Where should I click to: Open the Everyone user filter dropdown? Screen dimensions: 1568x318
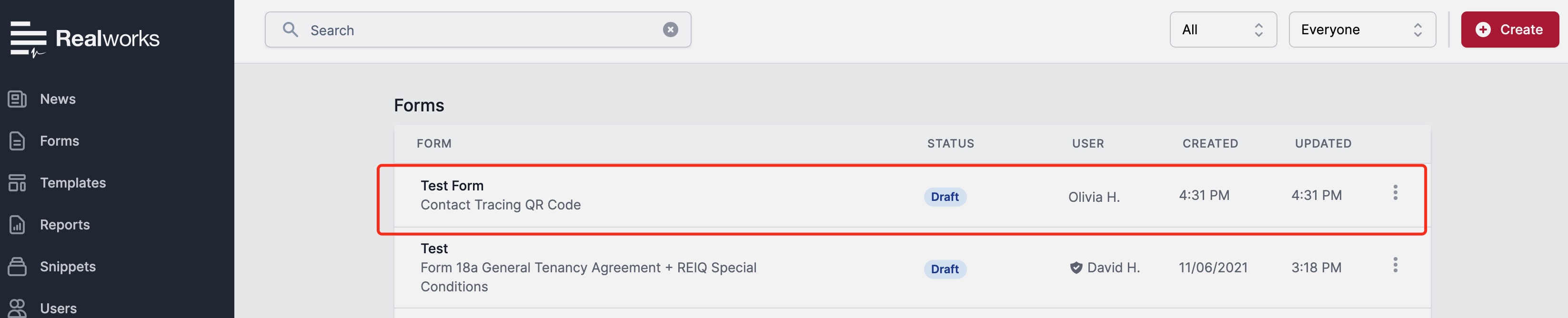[1362, 30]
